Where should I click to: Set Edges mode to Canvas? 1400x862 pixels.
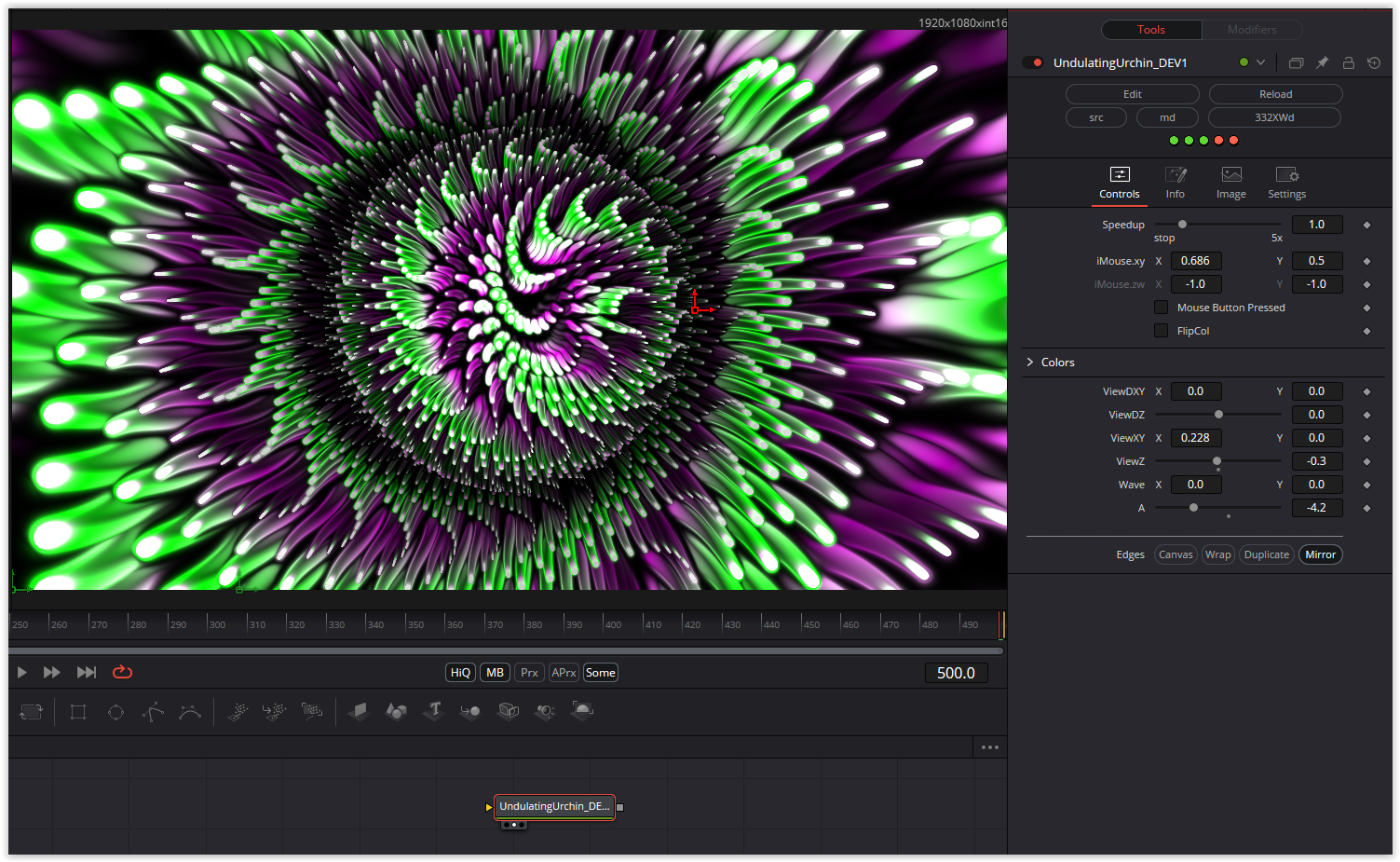point(1176,554)
